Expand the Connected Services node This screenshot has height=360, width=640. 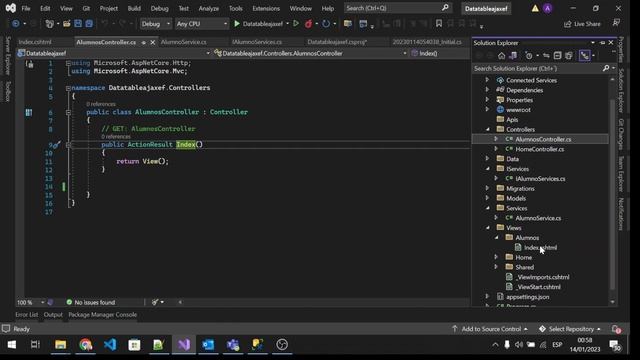[487, 80]
